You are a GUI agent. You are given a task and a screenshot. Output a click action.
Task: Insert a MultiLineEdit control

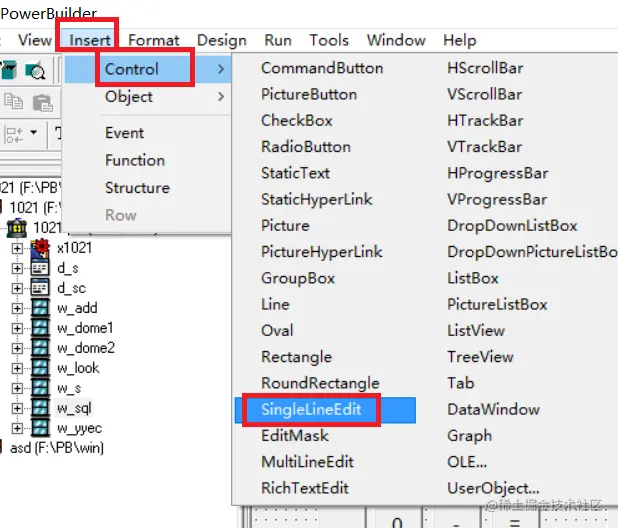tap(307, 462)
